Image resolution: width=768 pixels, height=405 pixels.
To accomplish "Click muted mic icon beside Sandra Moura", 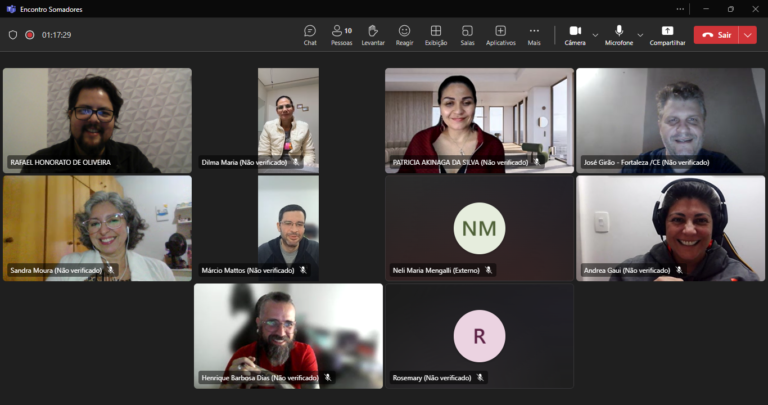I will (x=111, y=270).
